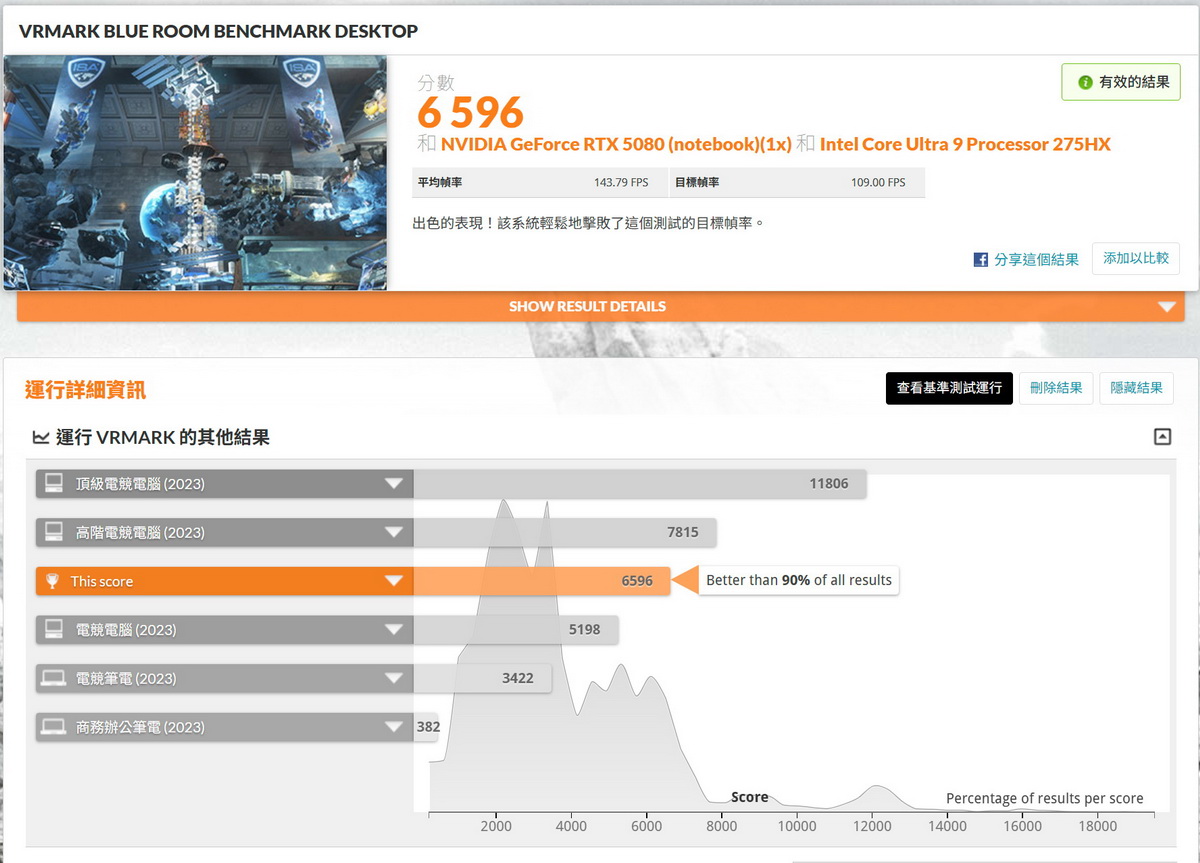
Task: Expand the 電競電腦 (2023) dropdown arrow
Action: 394,630
